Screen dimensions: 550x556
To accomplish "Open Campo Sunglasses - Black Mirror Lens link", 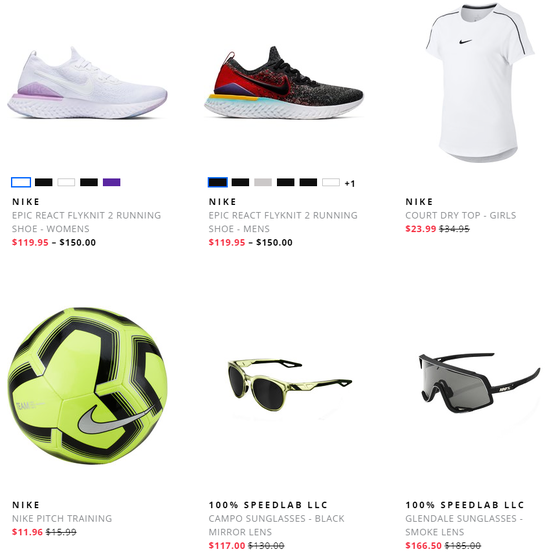I will 277,525.
